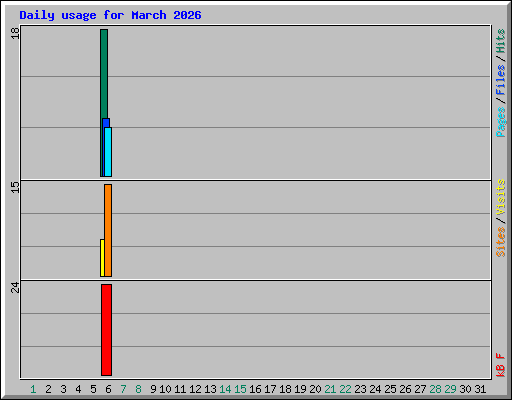This screenshot has height=400, width=512.
Task: Click day 1 on the x-axis
Action: 33,389
